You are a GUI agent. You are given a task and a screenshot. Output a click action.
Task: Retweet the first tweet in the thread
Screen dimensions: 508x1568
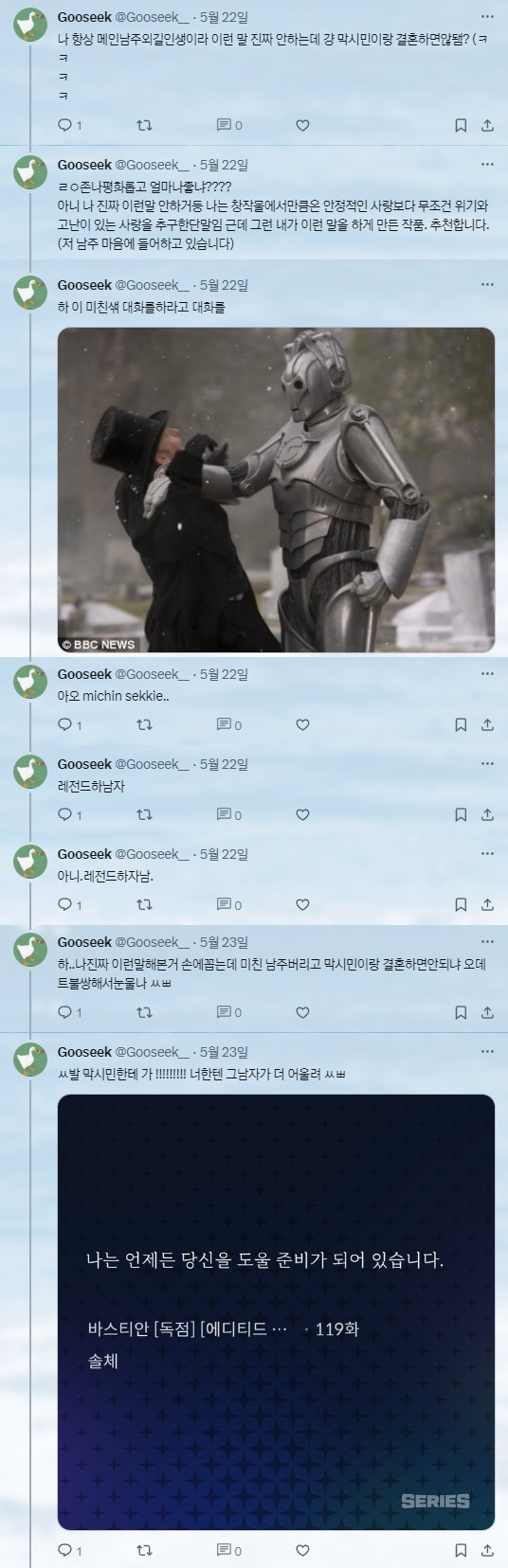coord(144,125)
